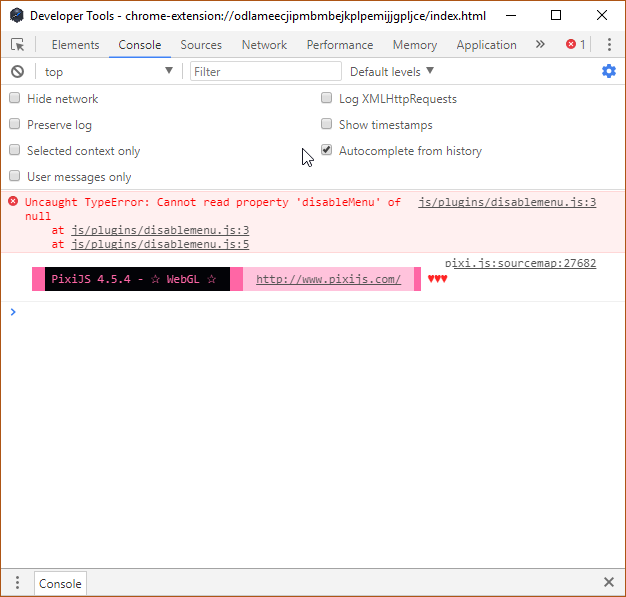This screenshot has height=597, width=626.
Task: Follow the stack trace link disablemenu.js:3
Action: coord(160,230)
